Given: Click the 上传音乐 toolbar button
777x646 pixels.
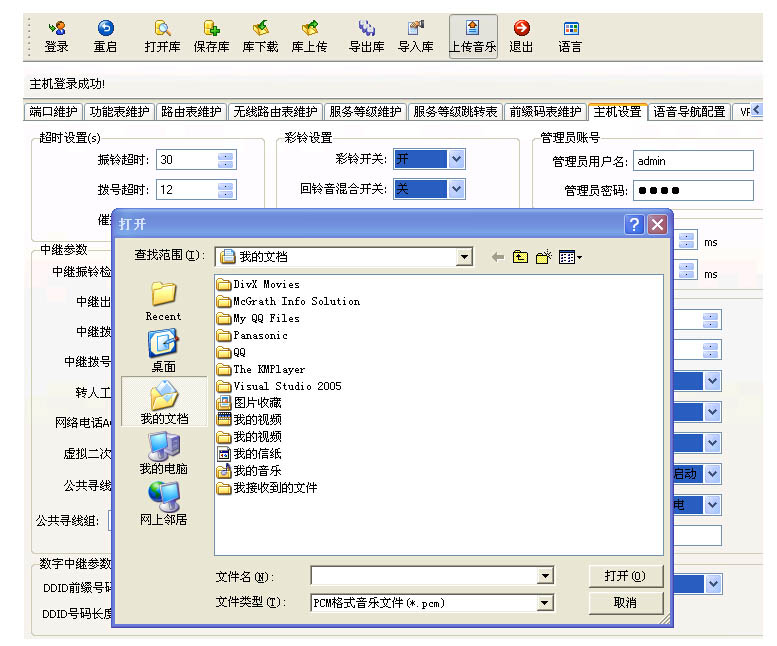Looking at the screenshot, I should pos(473,36).
